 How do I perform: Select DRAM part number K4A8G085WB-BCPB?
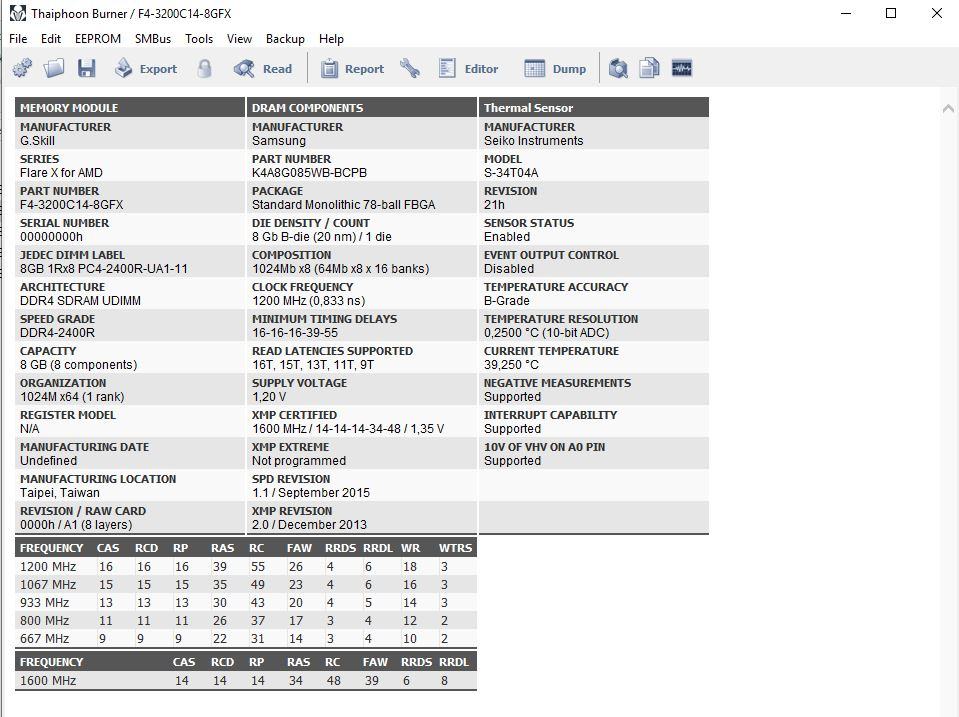point(309,173)
